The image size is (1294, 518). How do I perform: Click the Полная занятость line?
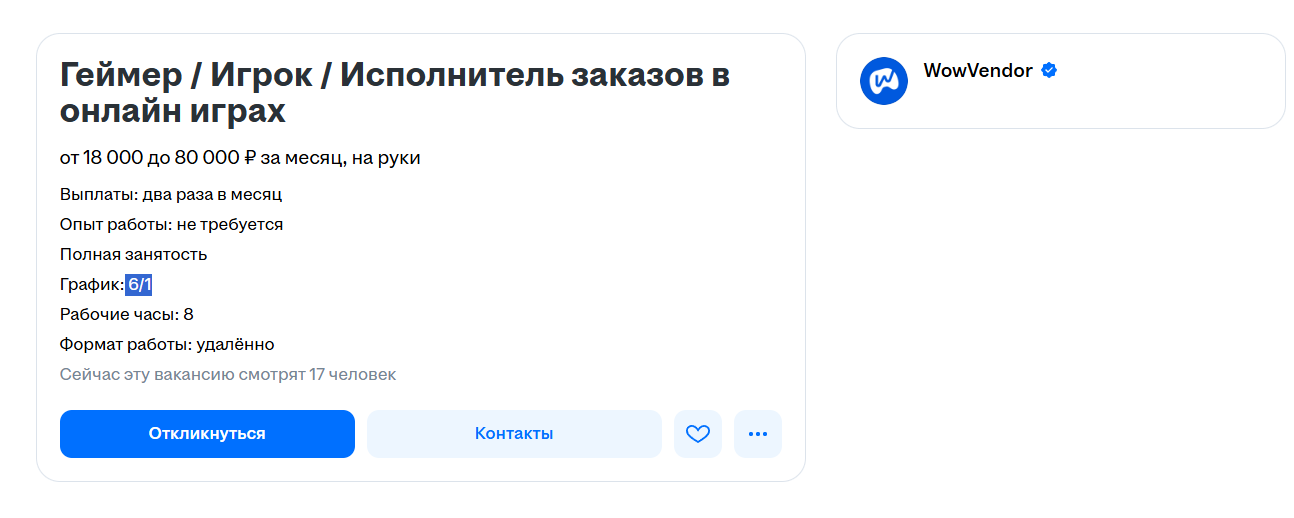134,254
